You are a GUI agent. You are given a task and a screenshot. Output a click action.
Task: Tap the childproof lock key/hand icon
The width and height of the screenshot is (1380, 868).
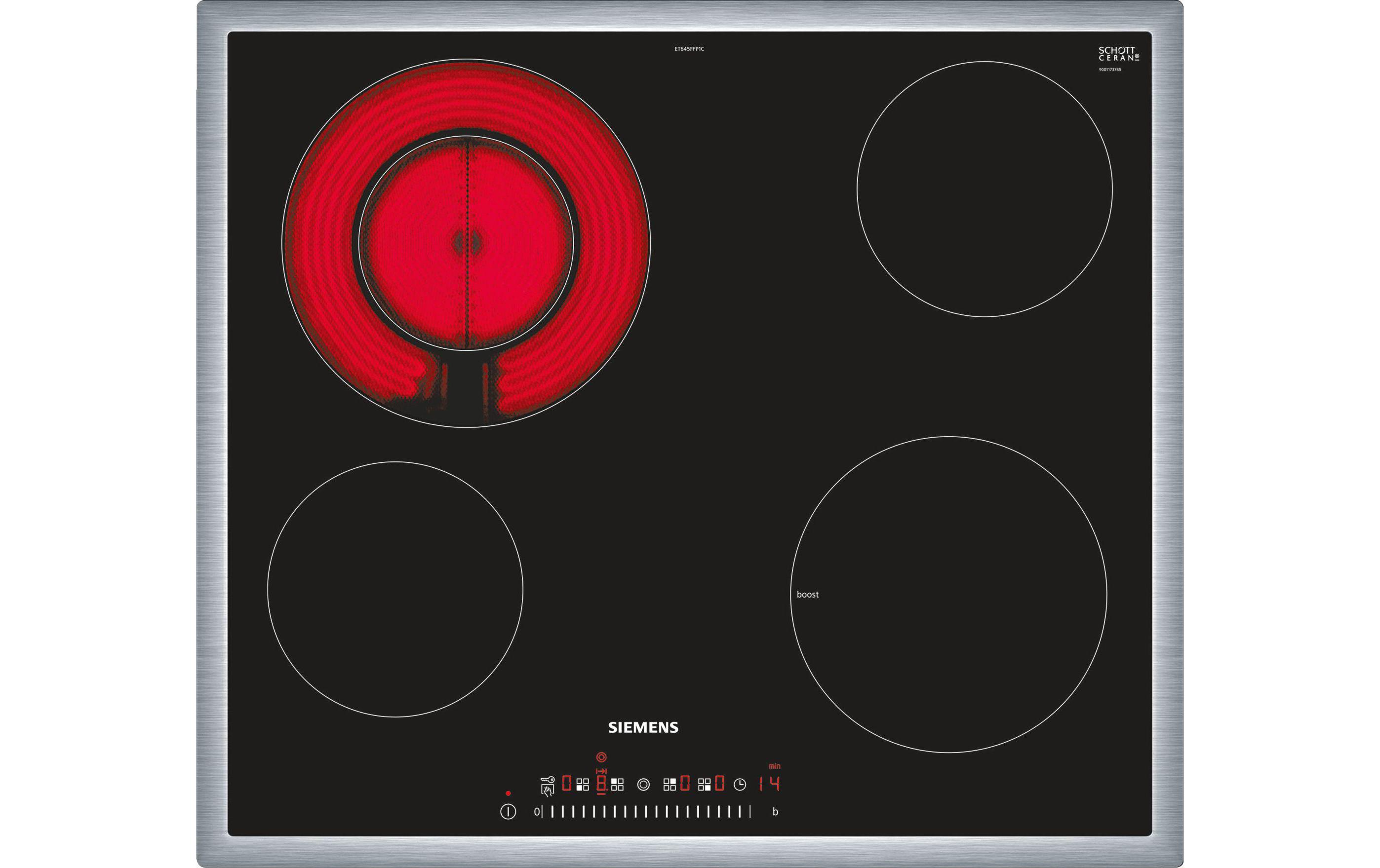pyautogui.click(x=547, y=786)
